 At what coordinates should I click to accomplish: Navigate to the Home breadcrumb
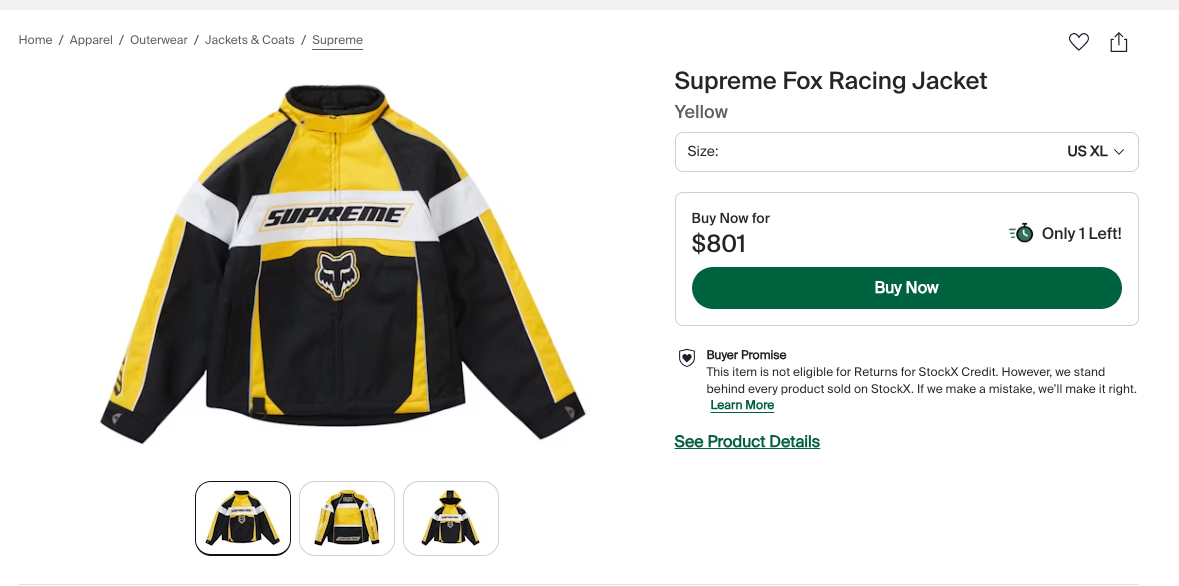[35, 40]
